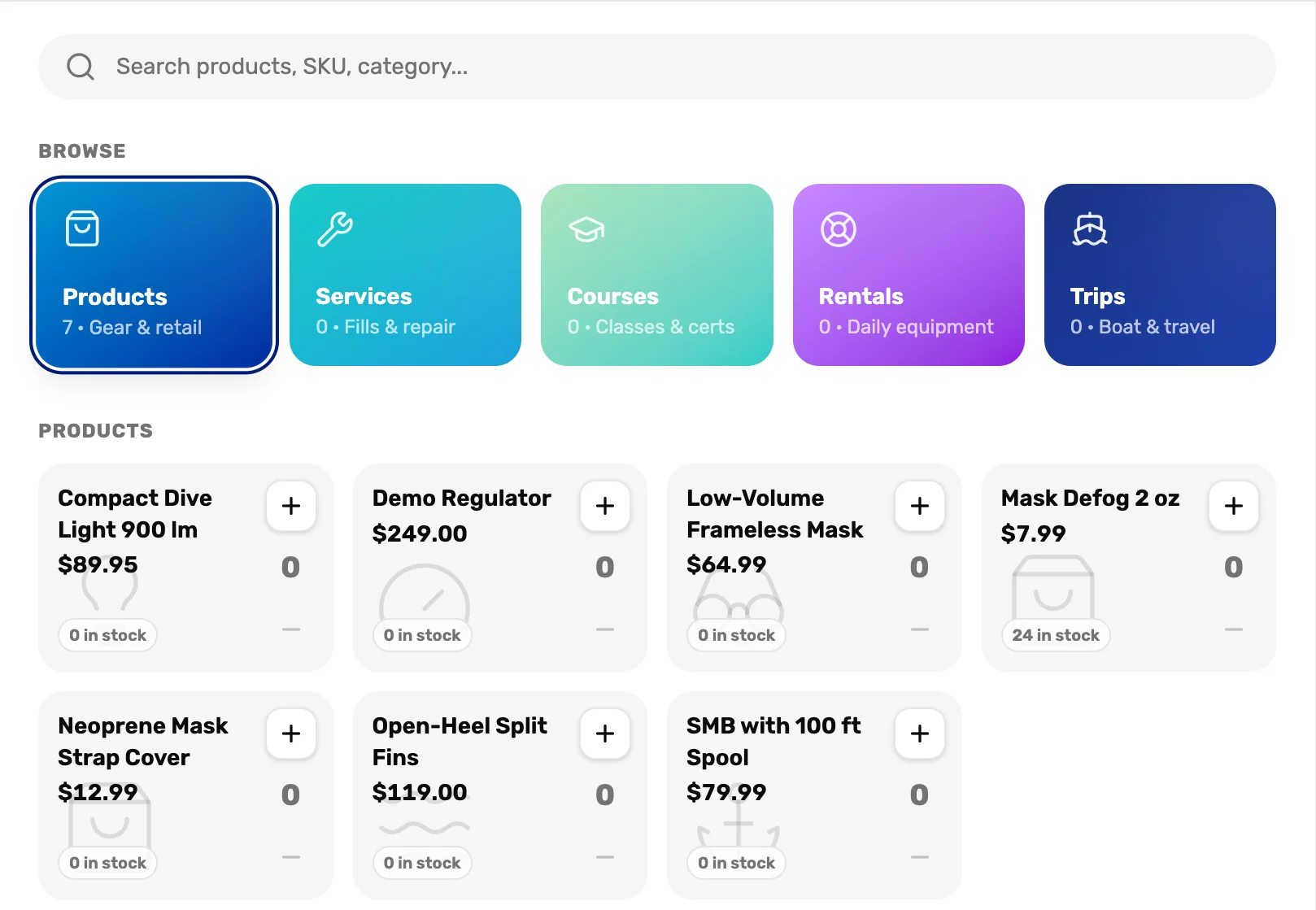Click the boat icon on Trips

(1089, 229)
